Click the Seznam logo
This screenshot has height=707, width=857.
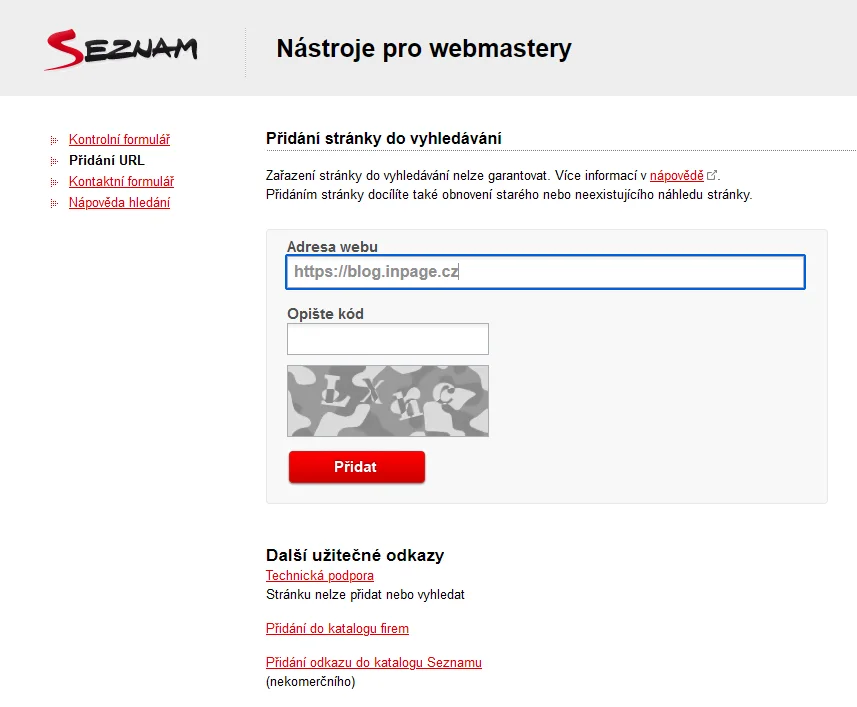pyautogui.click(x=121, y=50)
